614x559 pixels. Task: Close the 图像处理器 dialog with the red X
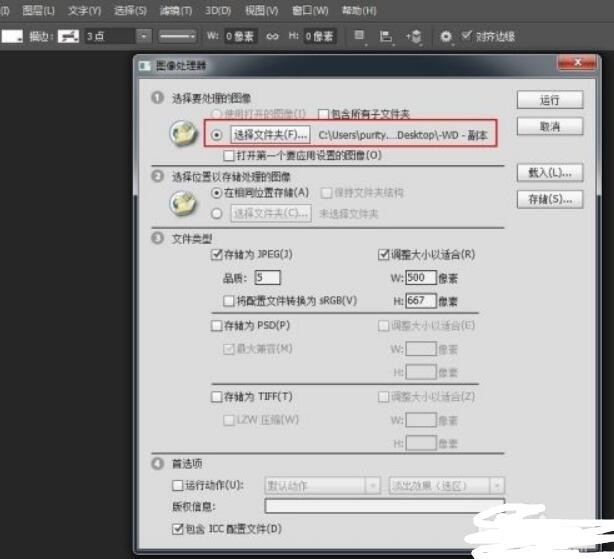[578, 64]
